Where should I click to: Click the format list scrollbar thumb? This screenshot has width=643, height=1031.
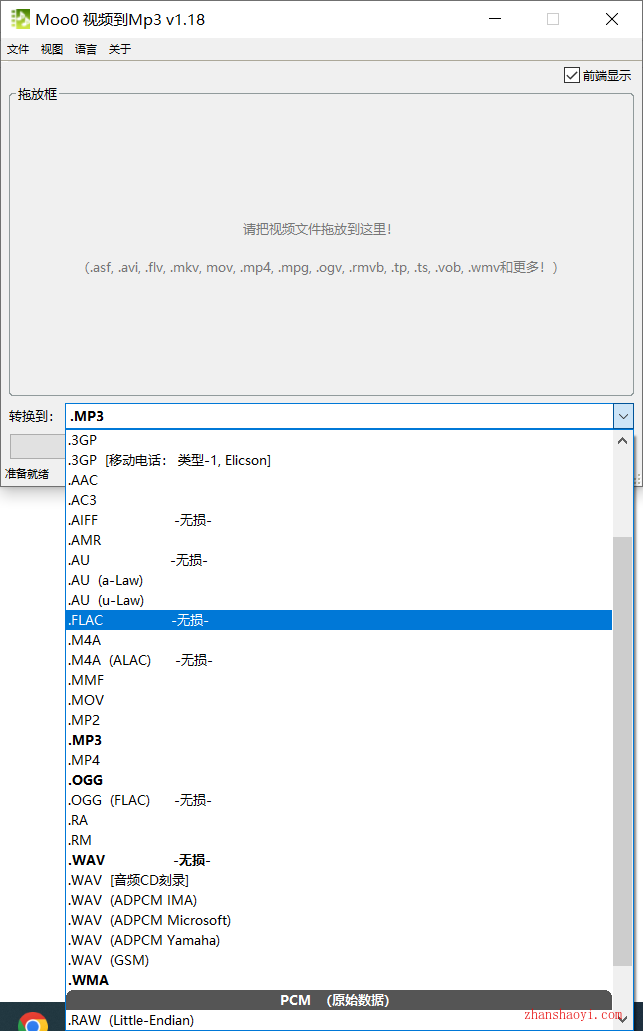coord(623,751)
